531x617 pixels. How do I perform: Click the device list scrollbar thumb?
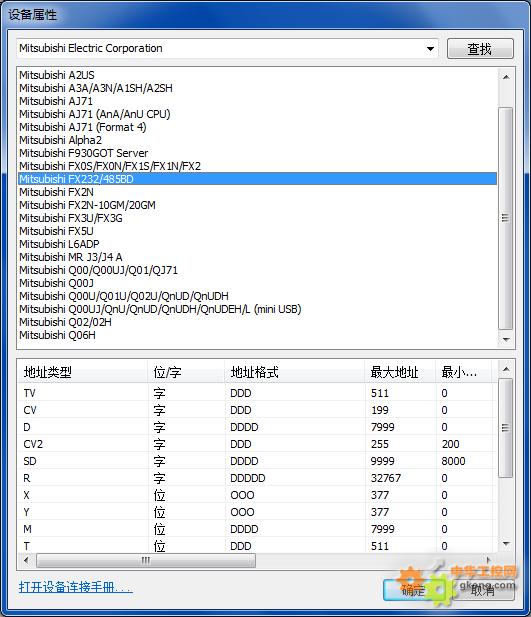[506, 218]
